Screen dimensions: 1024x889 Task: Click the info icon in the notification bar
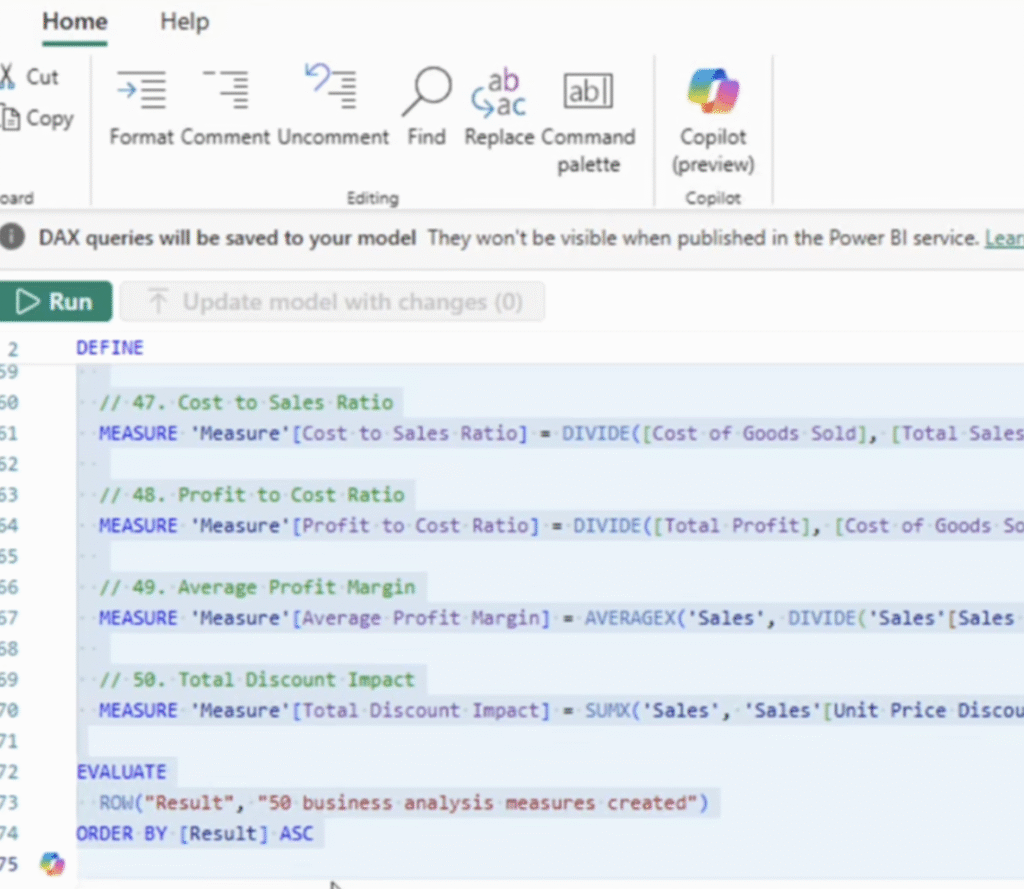[x=12, y=238]
